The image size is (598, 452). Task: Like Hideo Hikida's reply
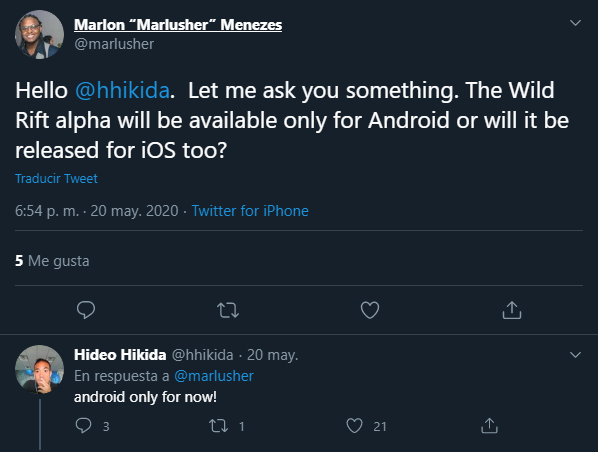(x=354, y=426)
